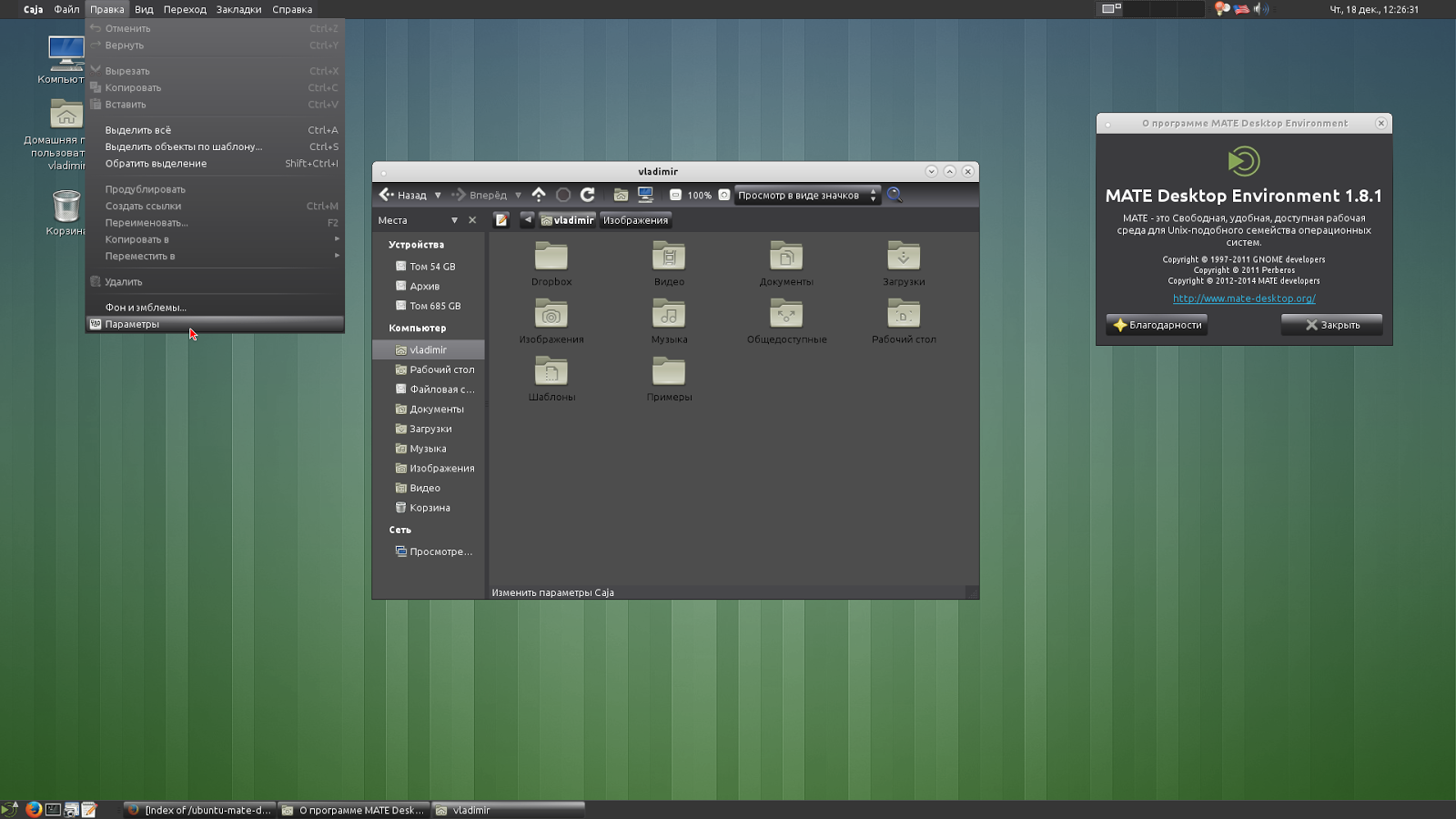Choose Обратить выделение in the menu
Image resolution: width=1456 pixels, height=819 pixels.
point(215,164)
